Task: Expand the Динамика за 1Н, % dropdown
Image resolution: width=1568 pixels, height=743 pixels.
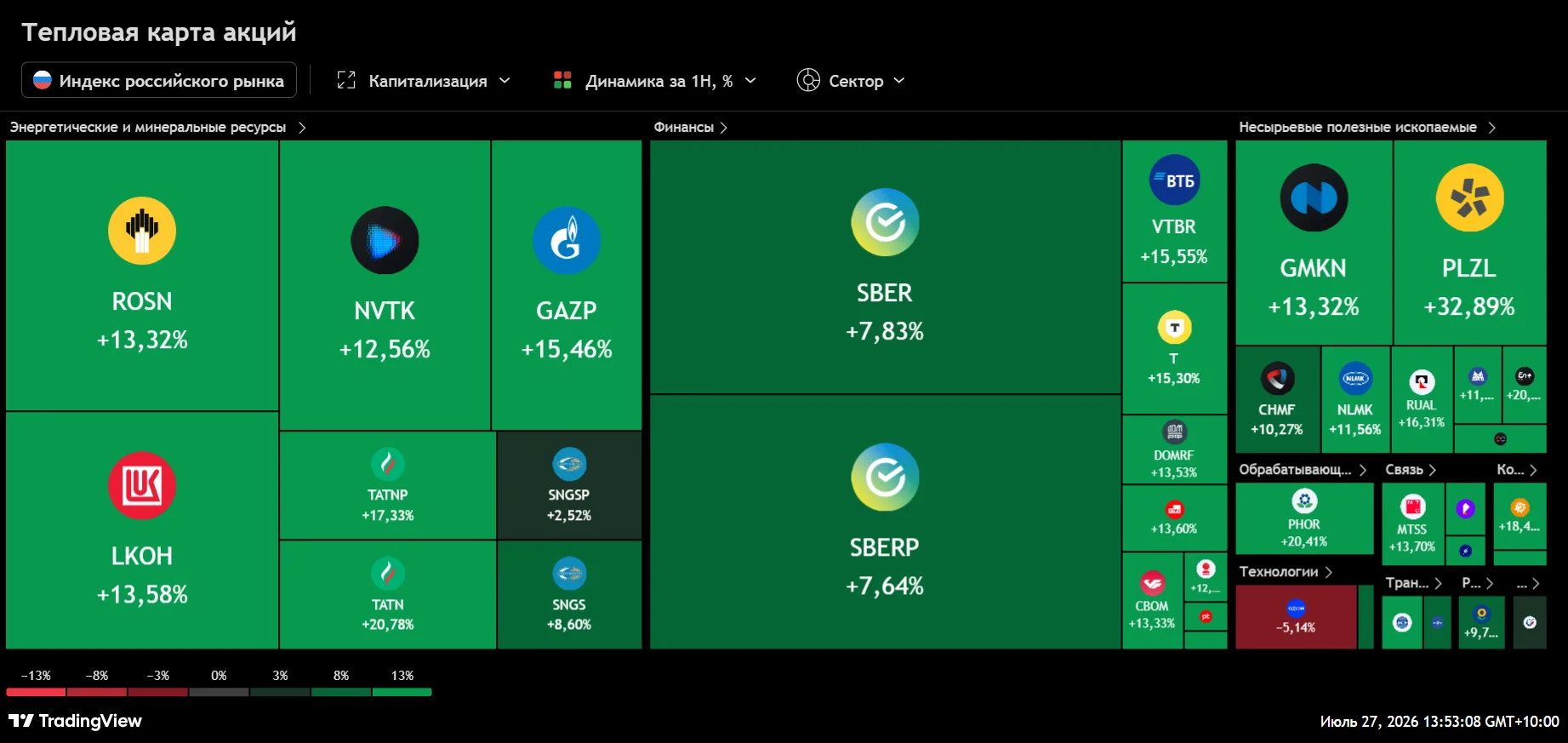Action: [x=654, y=80]
